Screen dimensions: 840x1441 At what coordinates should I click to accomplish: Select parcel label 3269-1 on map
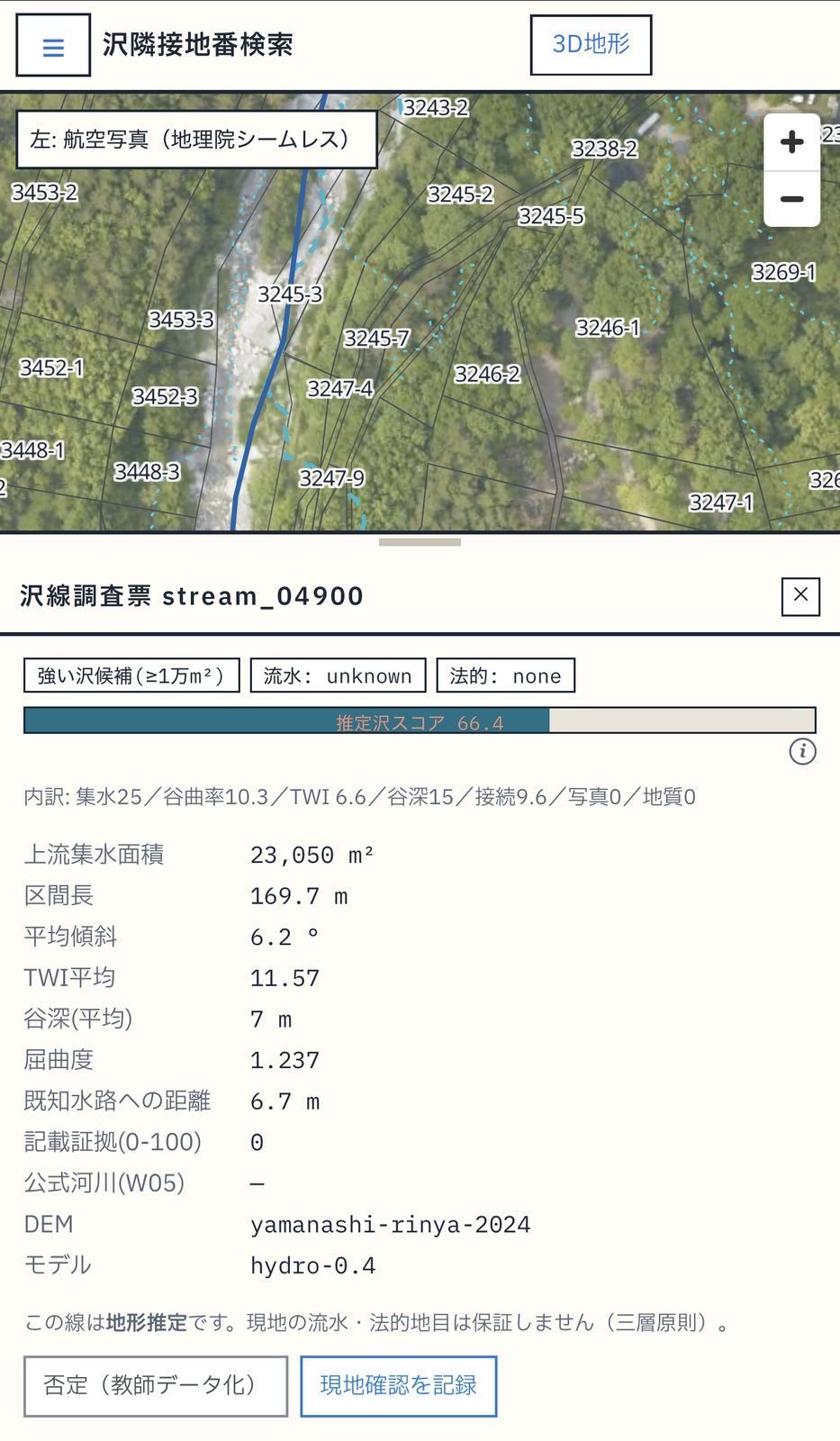click(784, 272)
